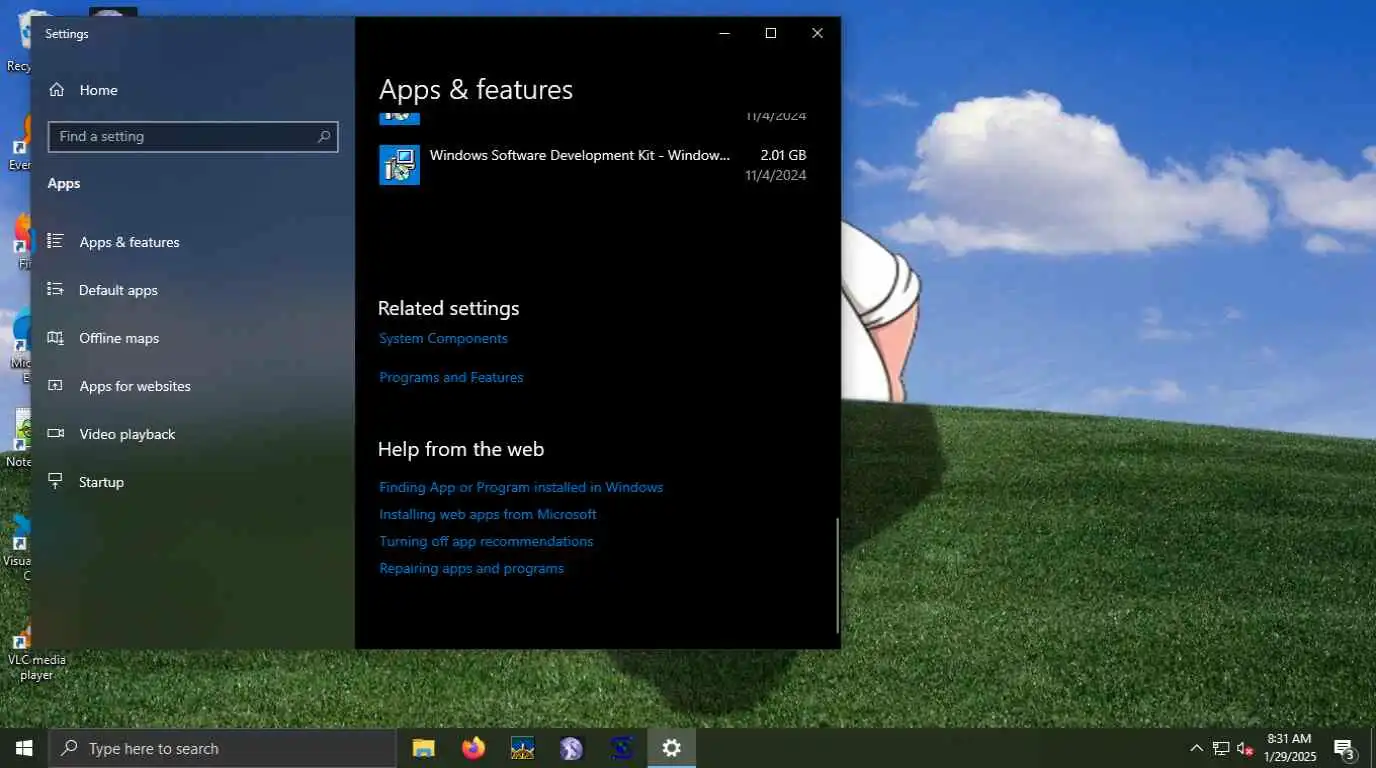Select the Windows Software Development Kit list entry

(x=593, y=165)
